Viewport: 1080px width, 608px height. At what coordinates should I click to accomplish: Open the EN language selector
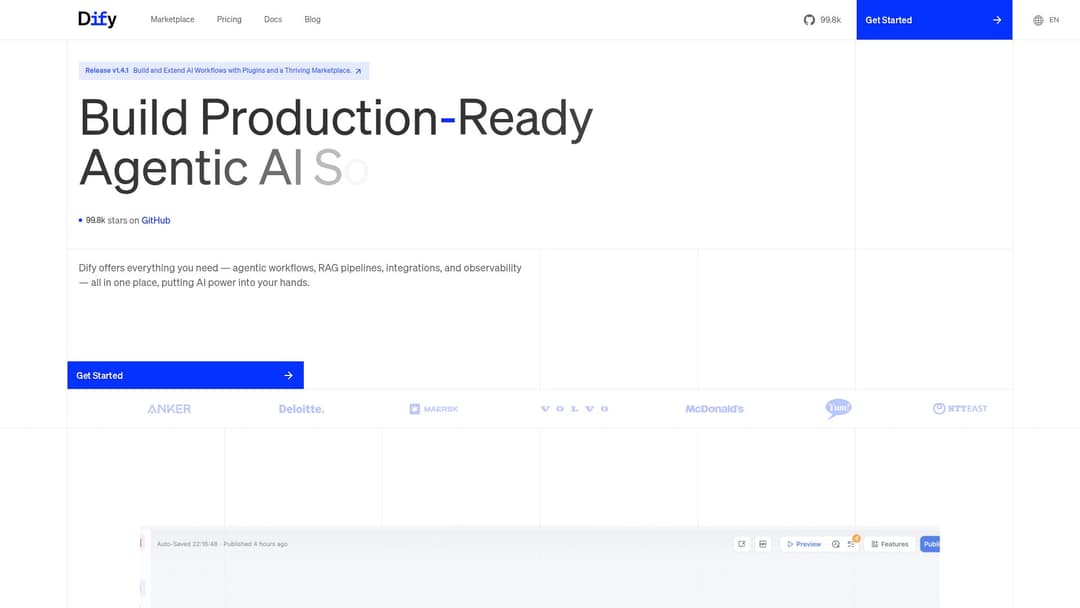(1046, 20)
